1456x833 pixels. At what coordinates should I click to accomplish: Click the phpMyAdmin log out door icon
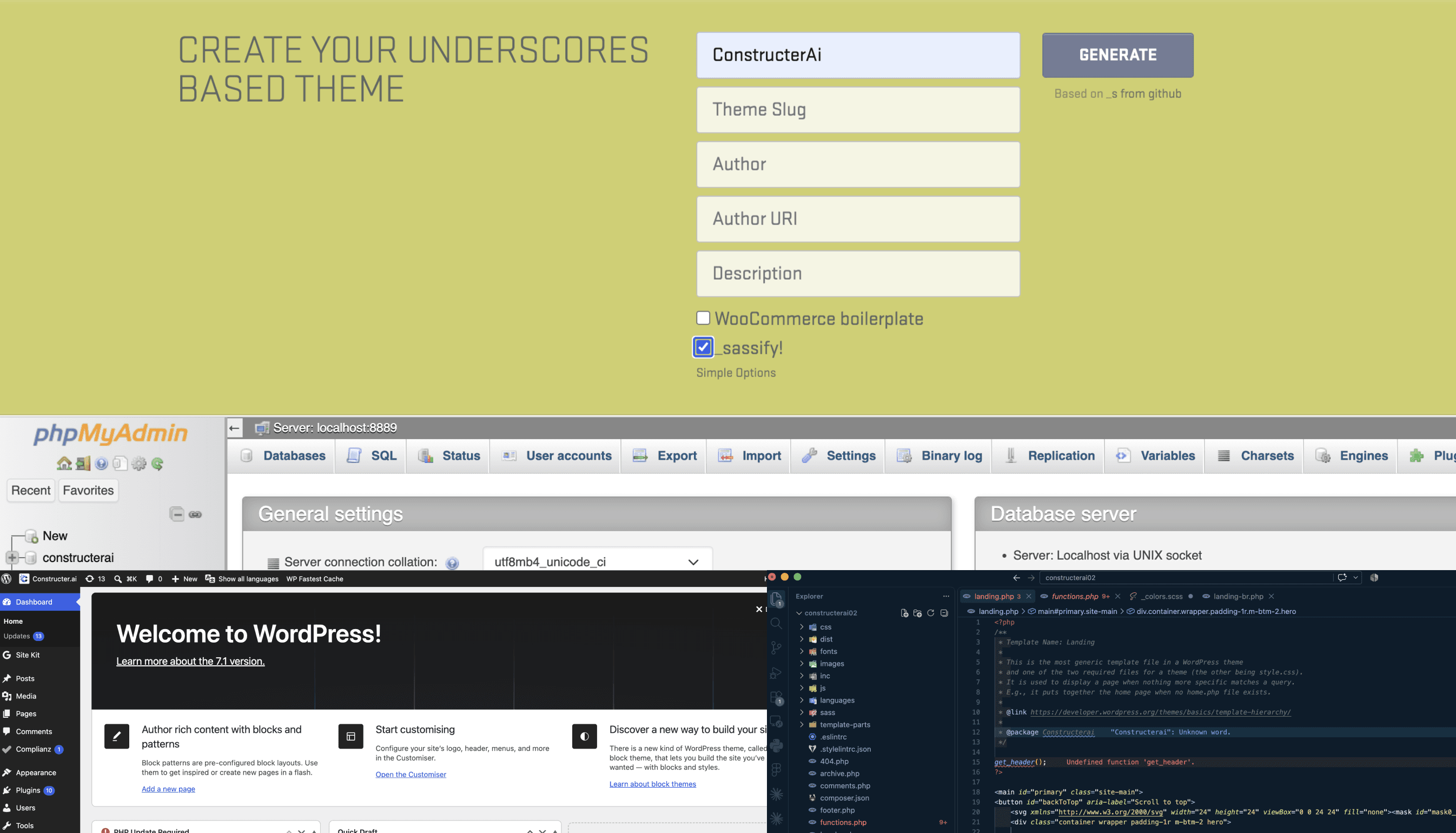83,464
